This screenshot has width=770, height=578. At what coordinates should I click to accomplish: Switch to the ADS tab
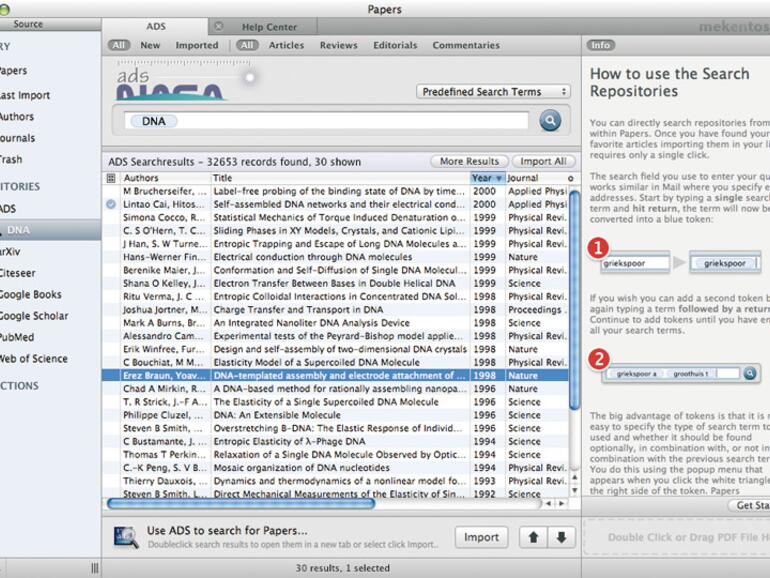pos(156,27)
